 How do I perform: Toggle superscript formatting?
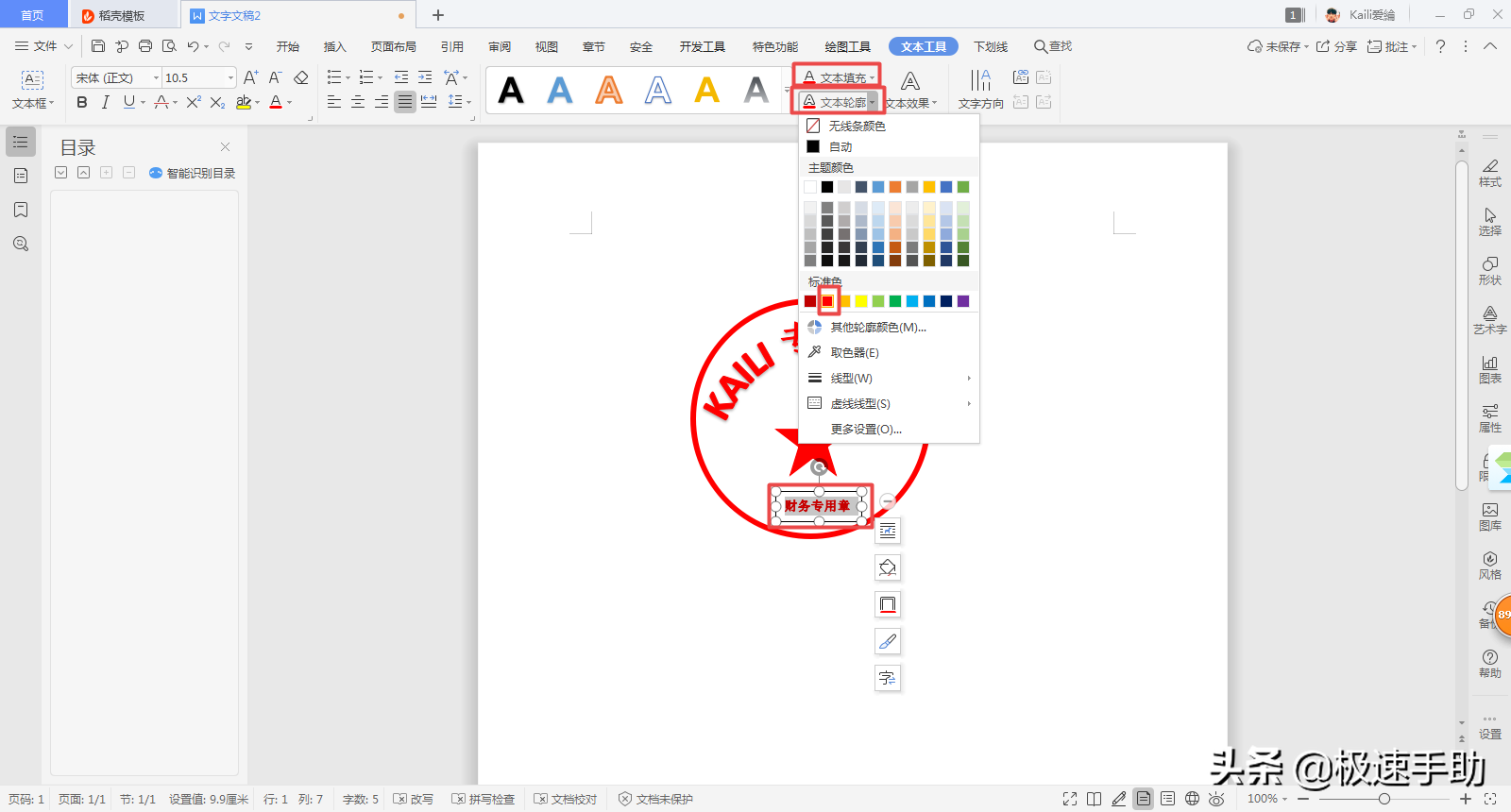click(x=194, y=102)
